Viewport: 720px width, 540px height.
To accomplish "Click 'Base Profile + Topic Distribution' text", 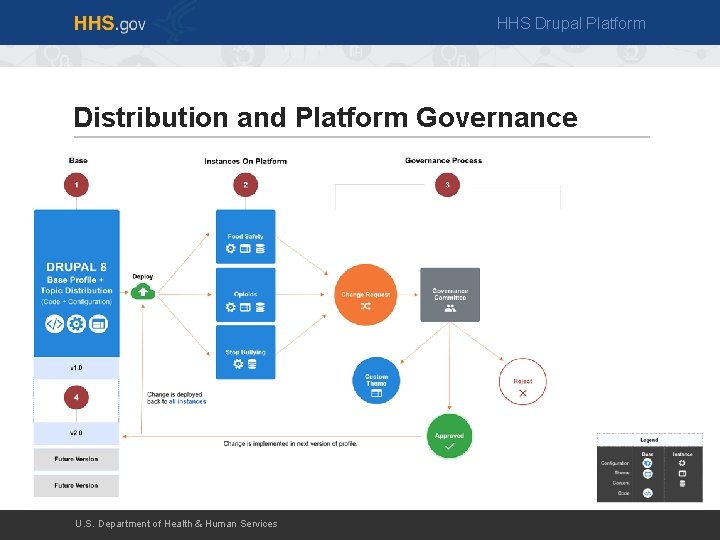I will click(76, 285).
